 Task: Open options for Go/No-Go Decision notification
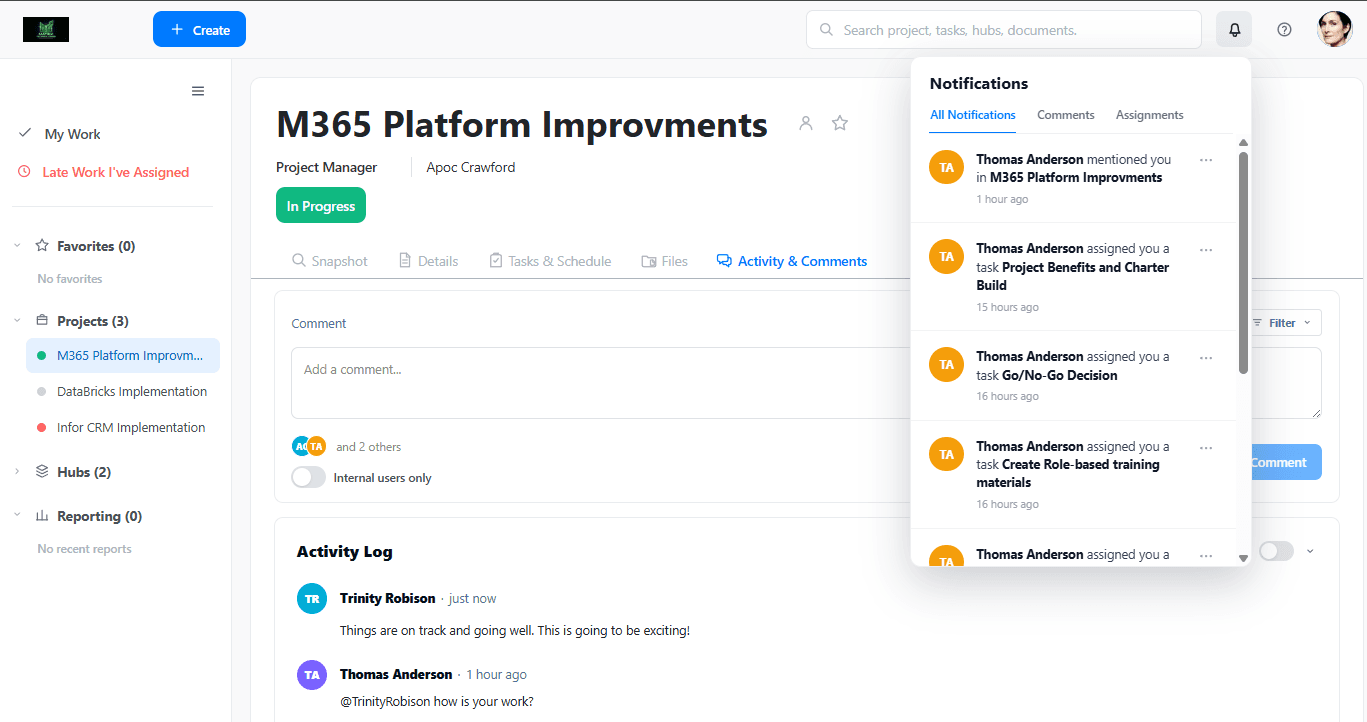point(1206,358)
